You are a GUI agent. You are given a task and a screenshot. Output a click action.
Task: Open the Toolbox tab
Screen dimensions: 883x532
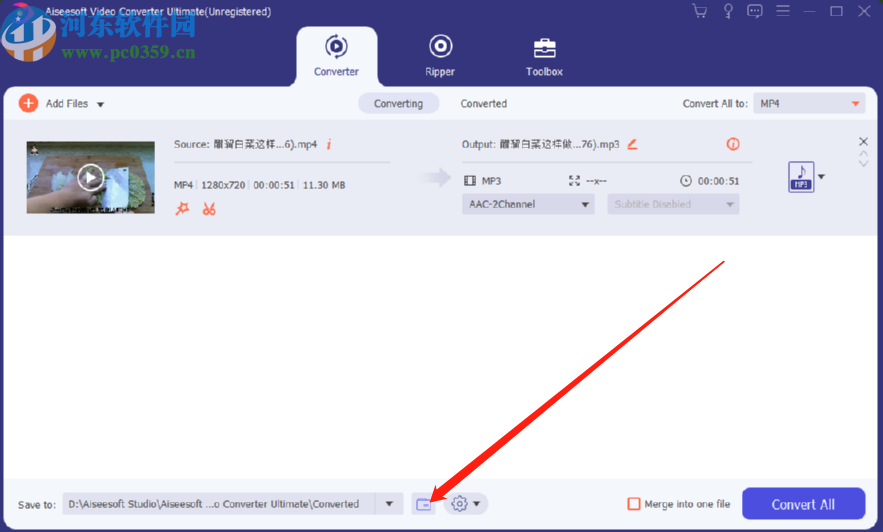(544, 56)
